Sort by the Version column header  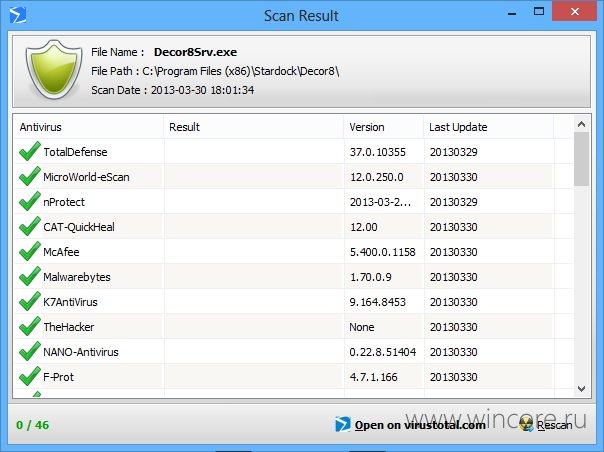coord(384,127)
